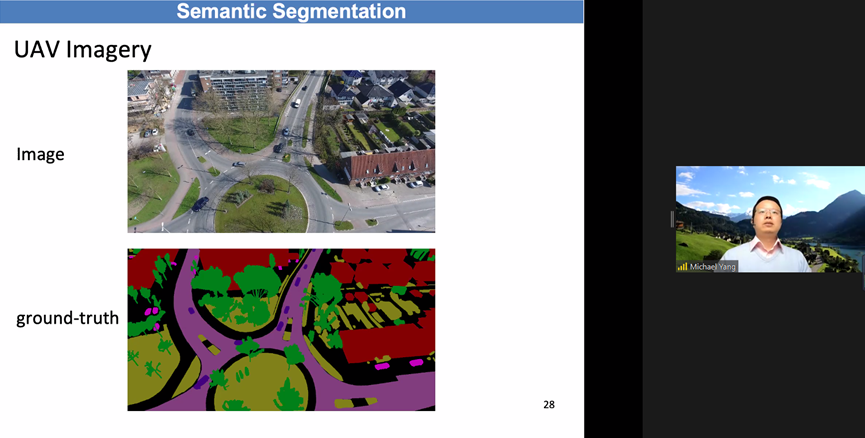Click a magenta car mark in the ground-truth map
865x438 pixels.
coord(154,312)
